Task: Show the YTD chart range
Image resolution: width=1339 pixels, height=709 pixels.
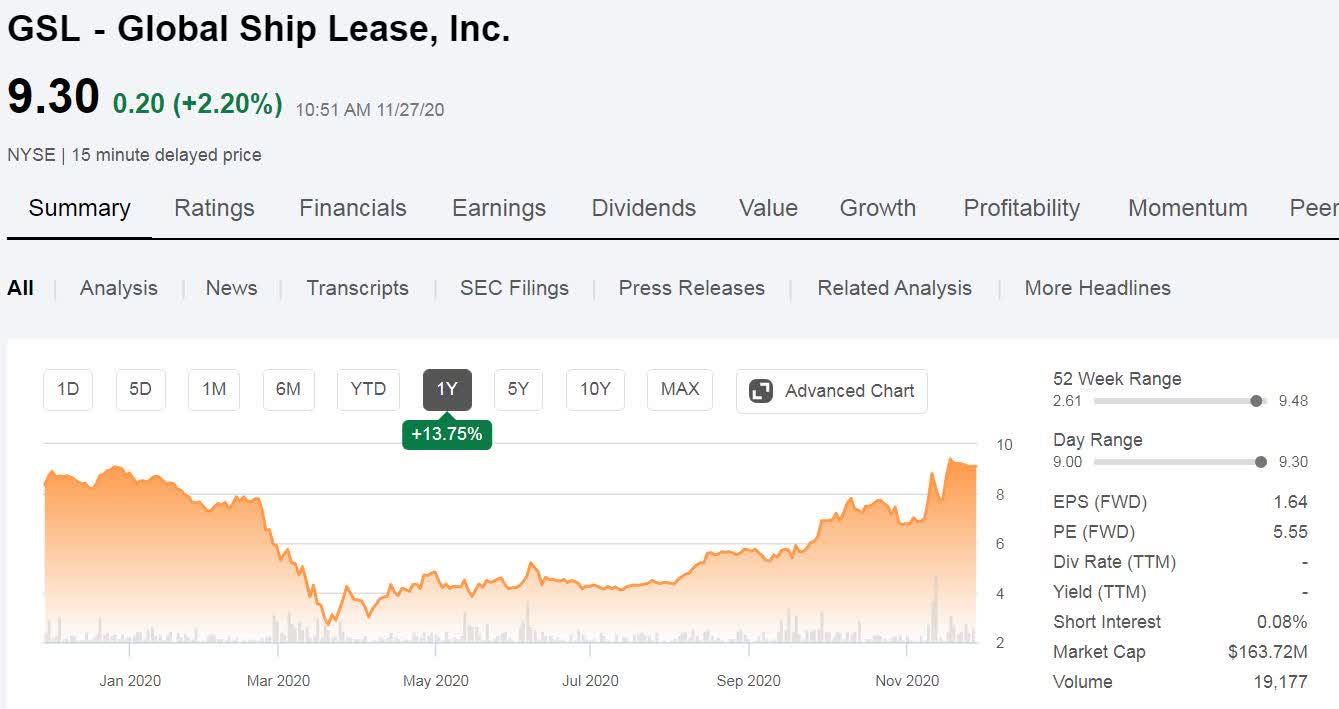Action: click(368, 389)
